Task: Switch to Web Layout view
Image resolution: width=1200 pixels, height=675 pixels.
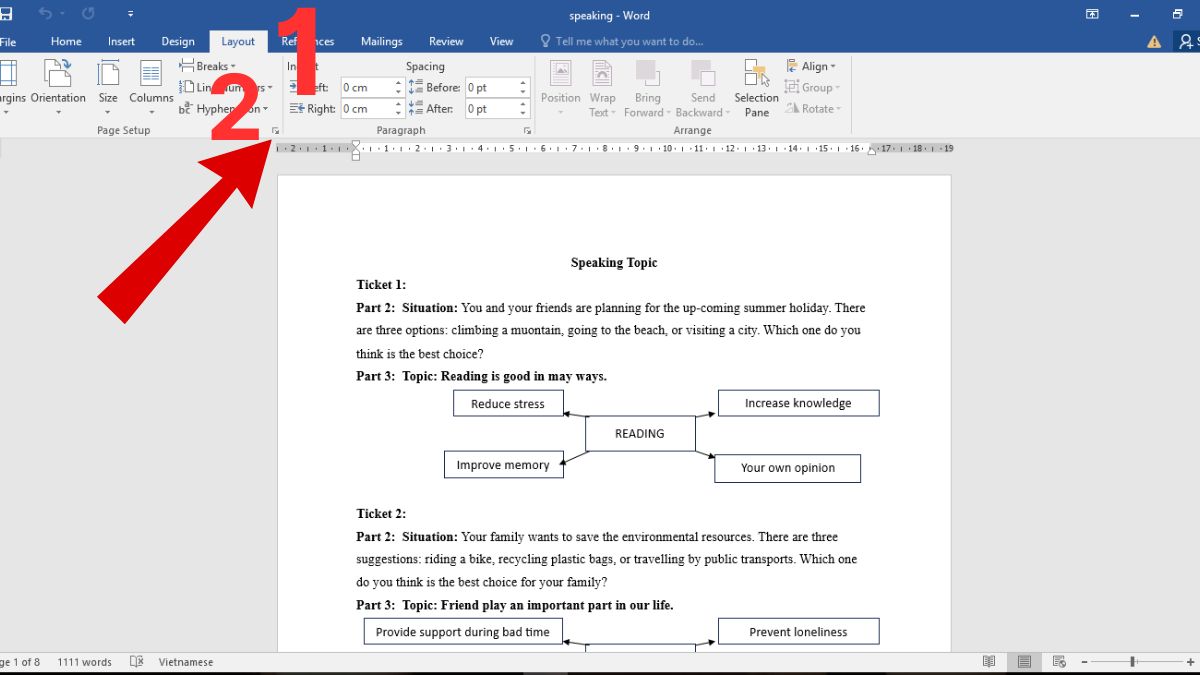Action: pos(1059,662)
